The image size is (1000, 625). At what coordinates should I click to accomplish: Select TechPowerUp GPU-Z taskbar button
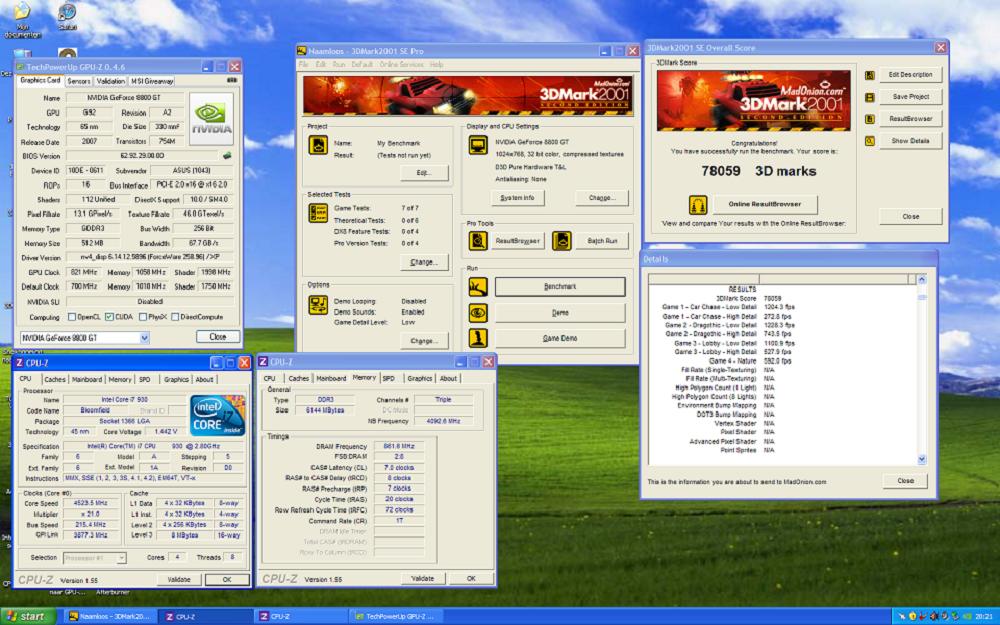pos(394,617)
